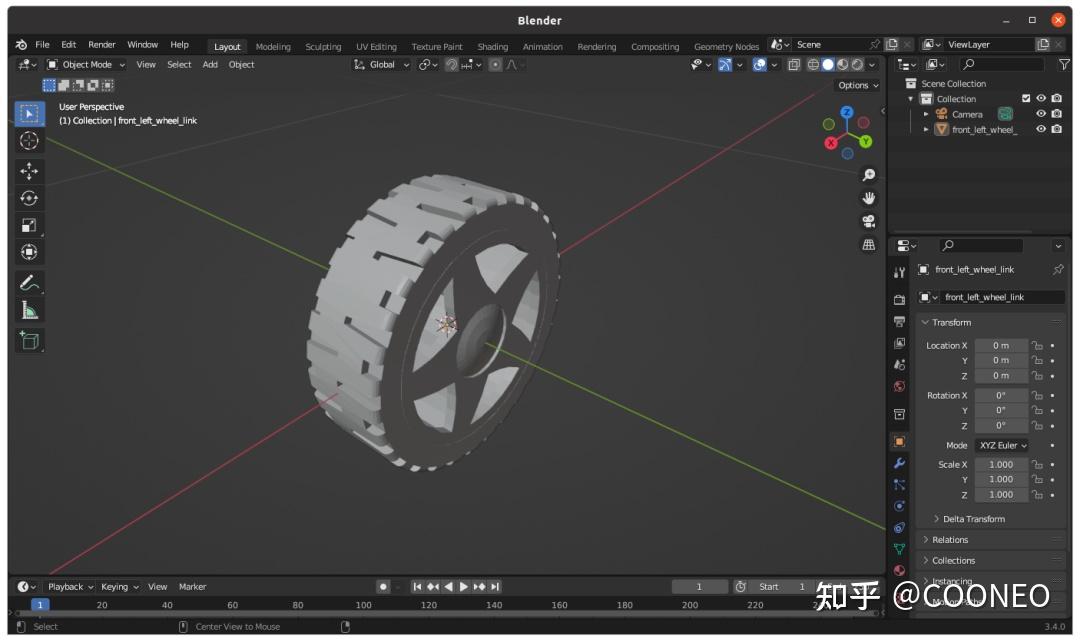Select wireframe viewport shading mode
The height and width of the screenshot is (642, 1080).
click(813, 64)
